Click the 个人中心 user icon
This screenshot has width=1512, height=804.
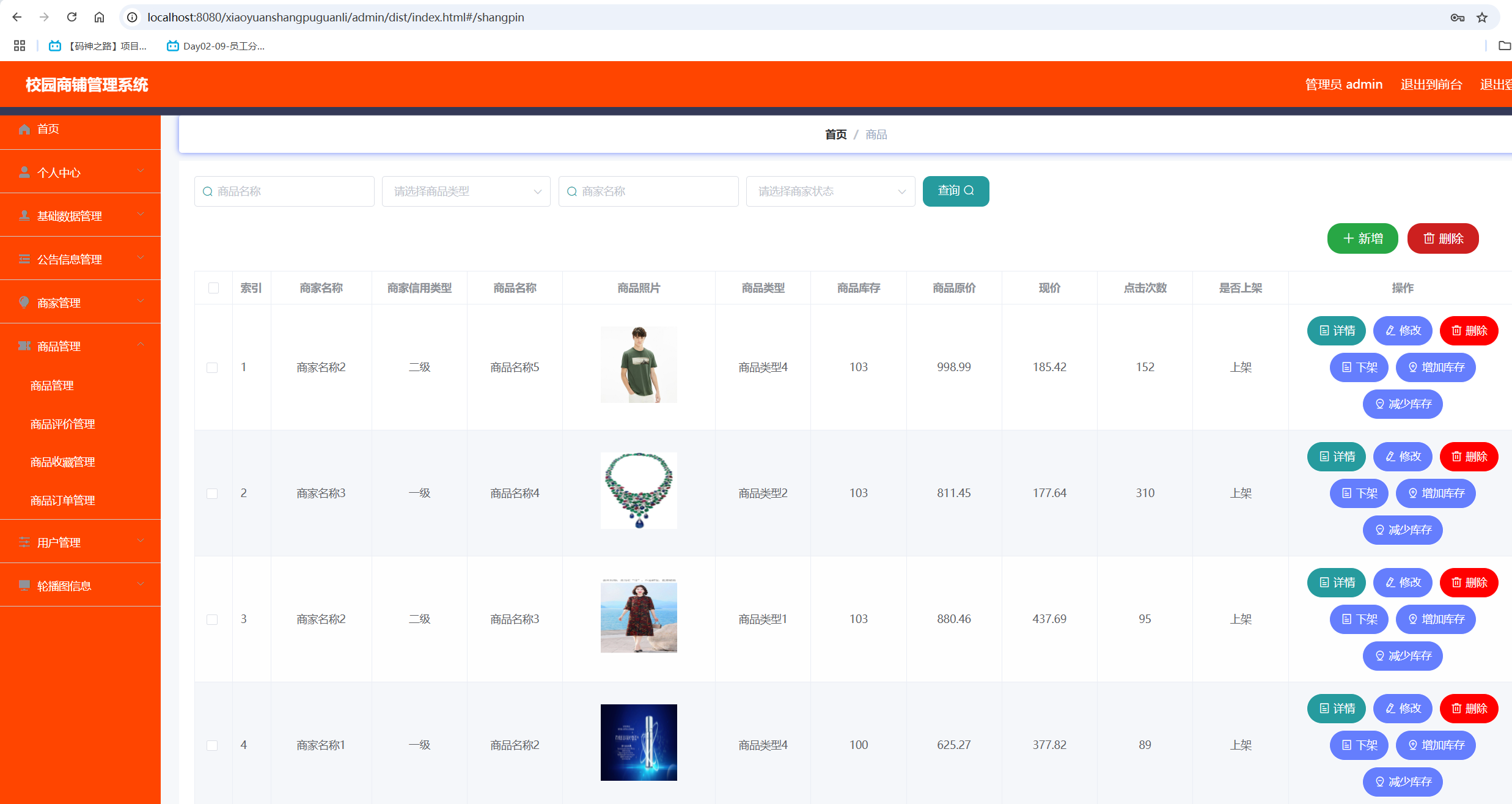pyautogui.click(x=24, y=172)
